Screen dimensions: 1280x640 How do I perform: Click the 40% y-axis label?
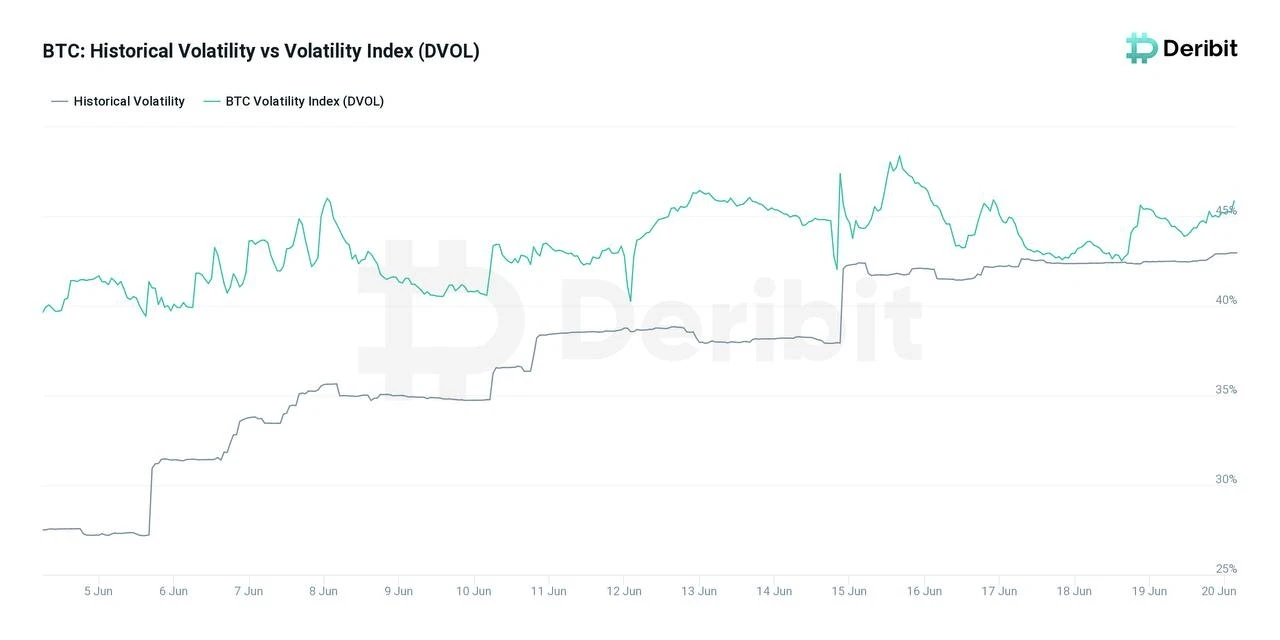click(x=1226, y=300)
